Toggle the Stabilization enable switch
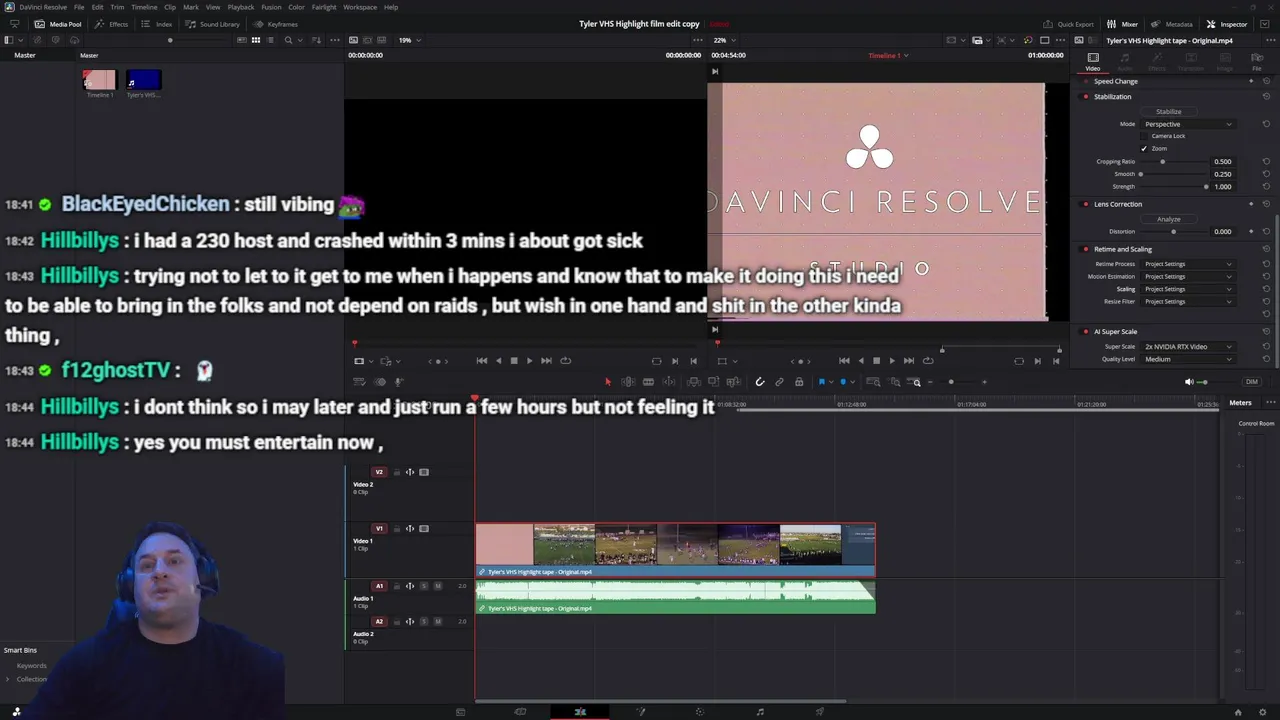1280x720 pixels. tap(1086, 97)
